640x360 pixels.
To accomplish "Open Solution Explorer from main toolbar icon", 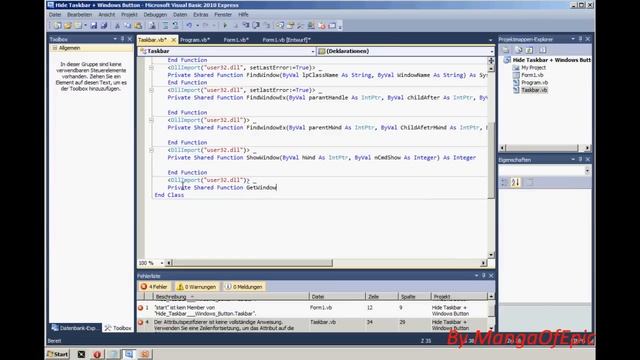I will [280, 26].
